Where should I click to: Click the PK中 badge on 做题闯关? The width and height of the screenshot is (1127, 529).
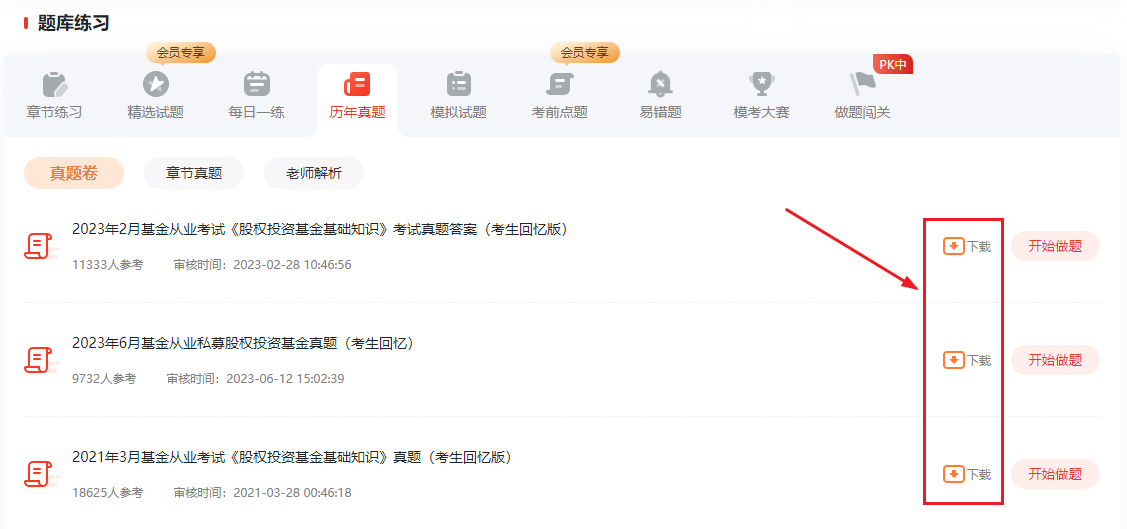point(893,64)
